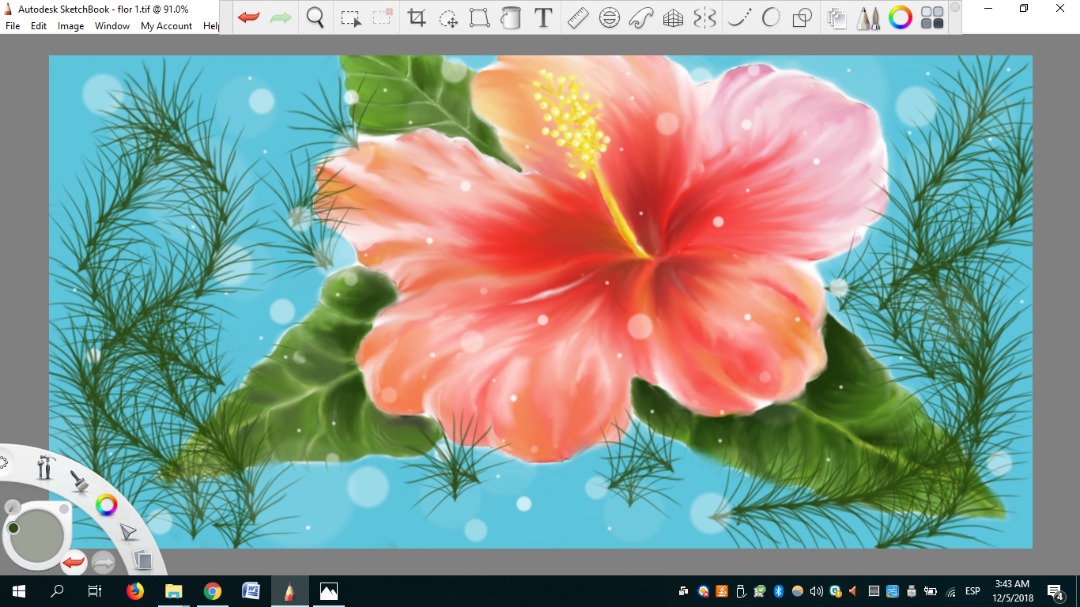Viewport: 1080px width, 607px height.
Task: Toggle the Layer Editor window
Action: coord(836,17)
